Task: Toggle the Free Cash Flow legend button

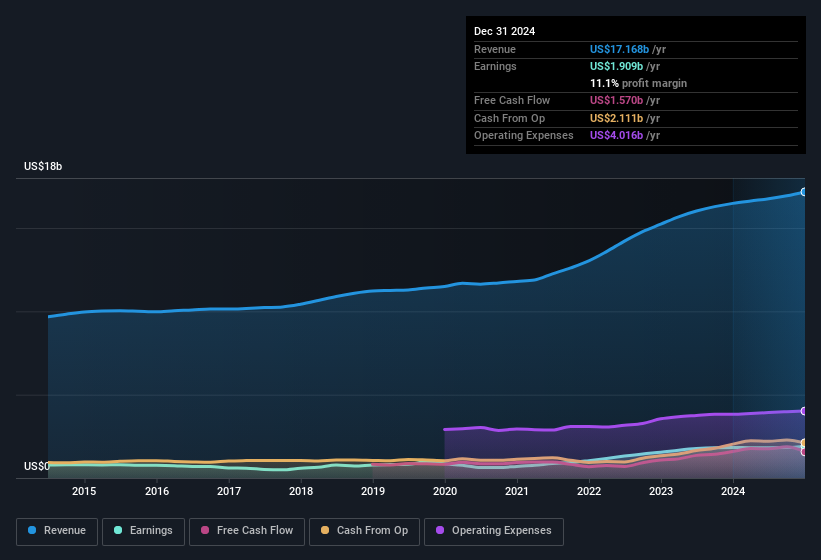Action: 247,531
